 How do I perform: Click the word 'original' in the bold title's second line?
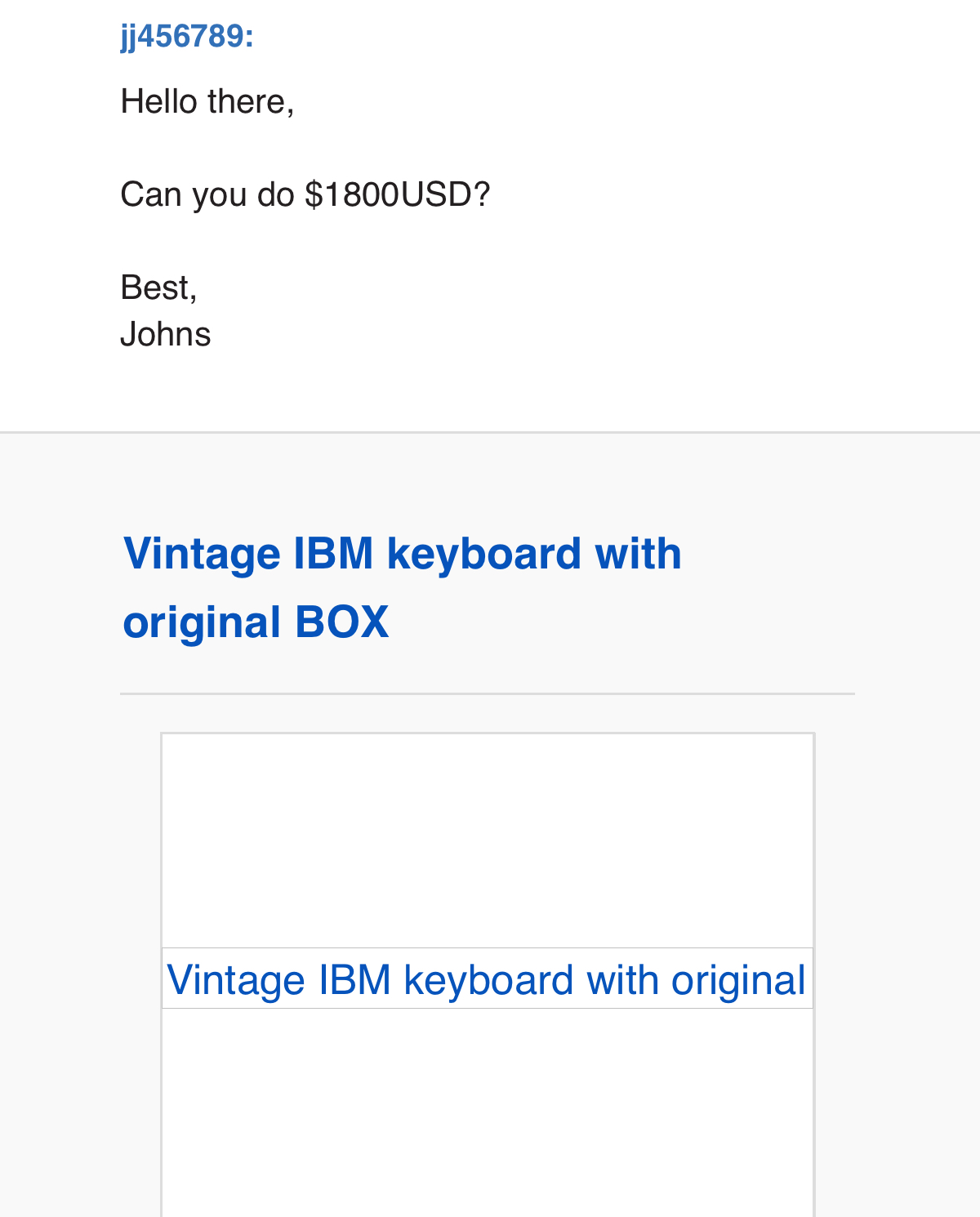tap(202, 622)
